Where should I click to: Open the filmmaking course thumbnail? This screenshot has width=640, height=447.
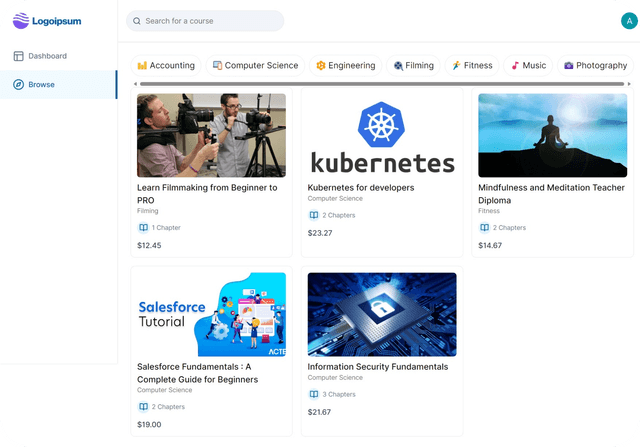point(211,135)
